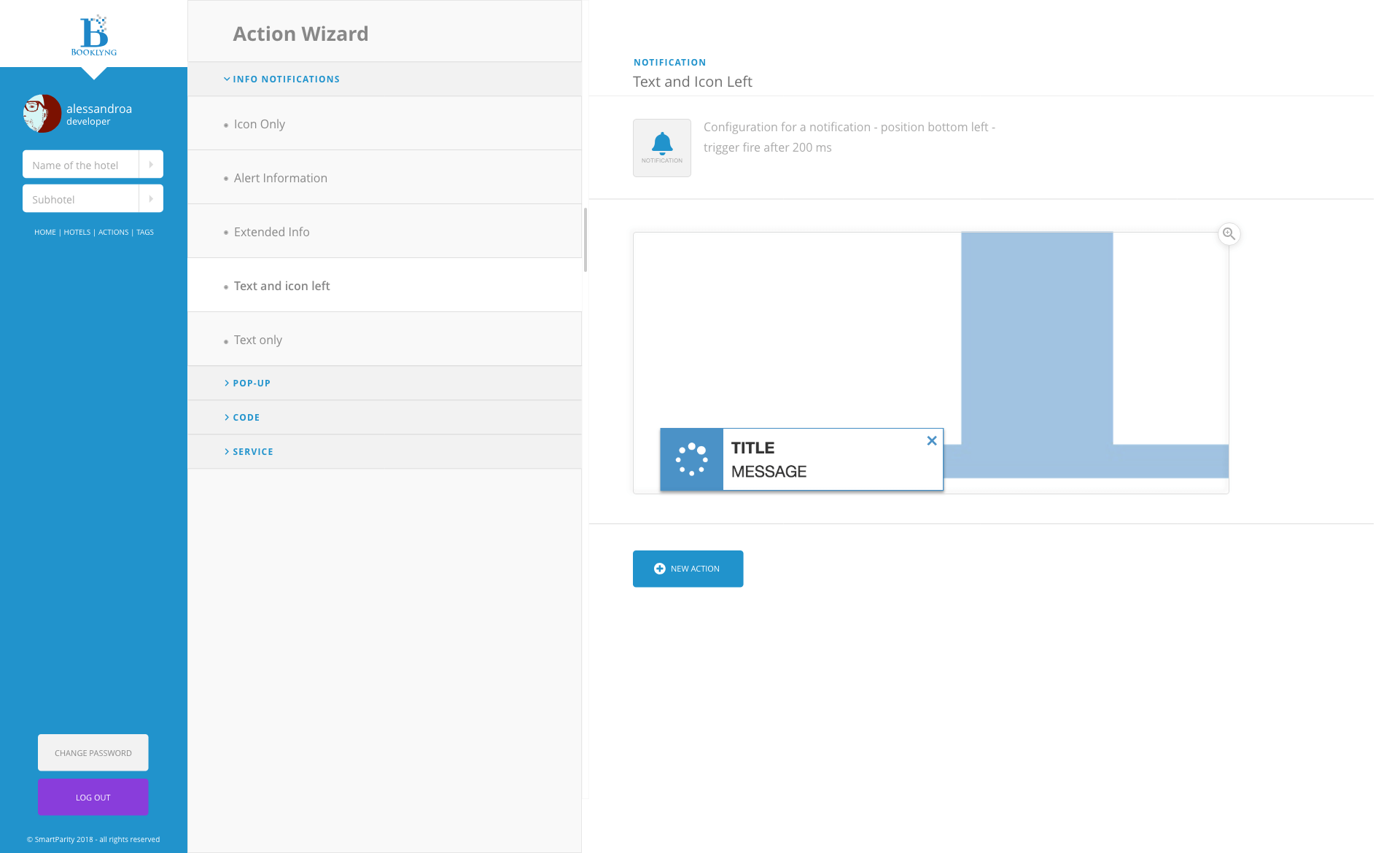Click the NEW ACTION button
1400x853 pixels.
[x=688, y=568]
